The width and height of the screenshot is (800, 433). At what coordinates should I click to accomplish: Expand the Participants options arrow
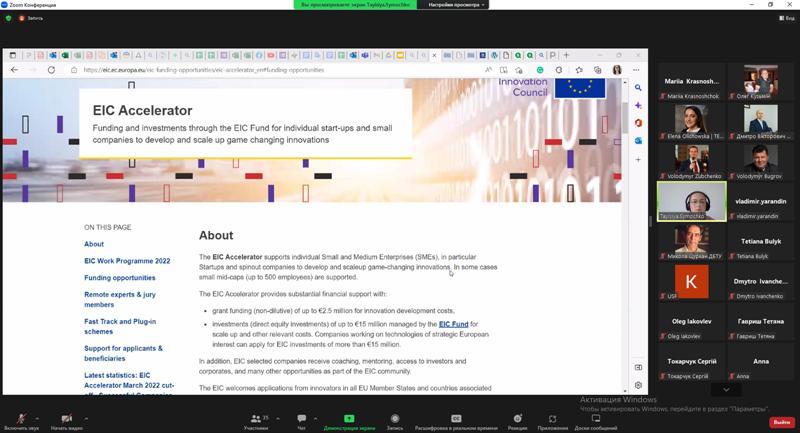[x=278, y=419]
